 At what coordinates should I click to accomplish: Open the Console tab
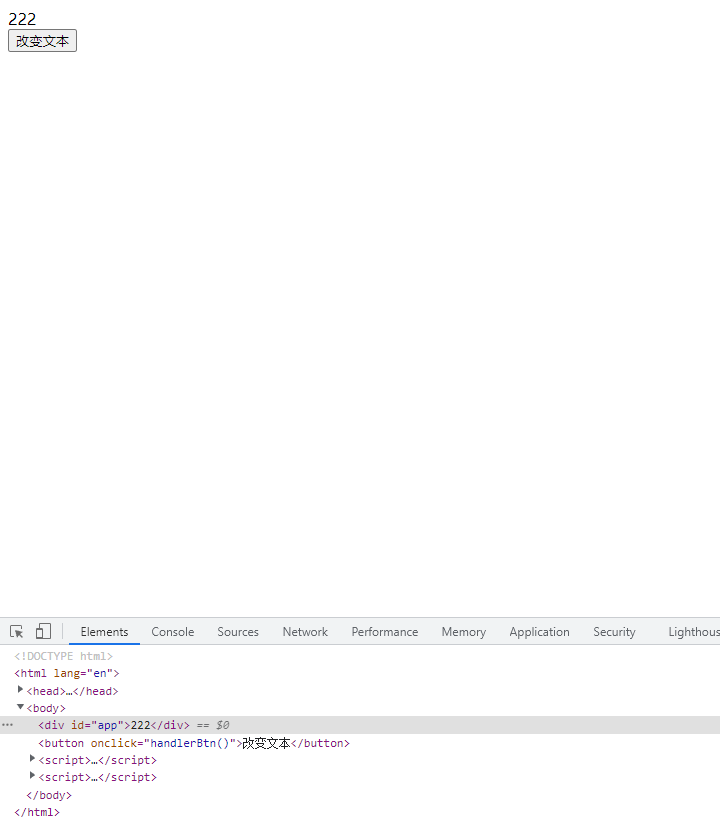(172, 631)
